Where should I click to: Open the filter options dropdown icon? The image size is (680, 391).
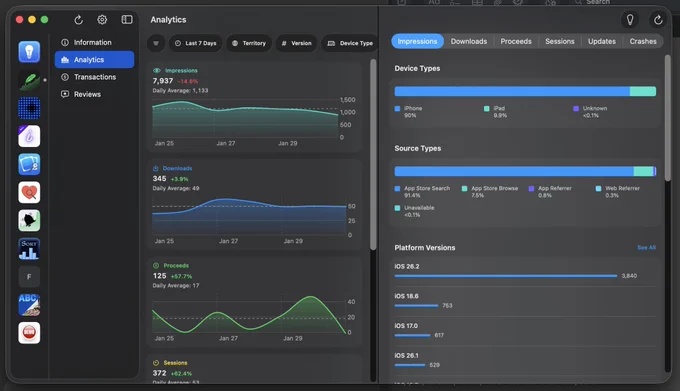pyautogui.click(x=156, y=43)
